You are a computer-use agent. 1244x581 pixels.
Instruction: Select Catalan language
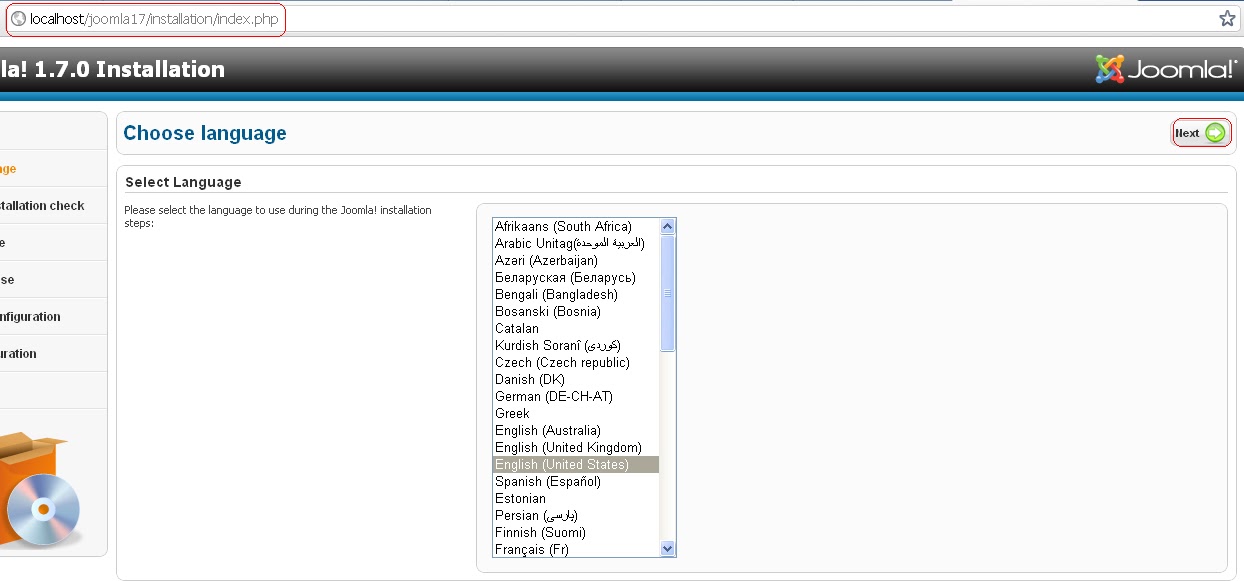point(576,329)
